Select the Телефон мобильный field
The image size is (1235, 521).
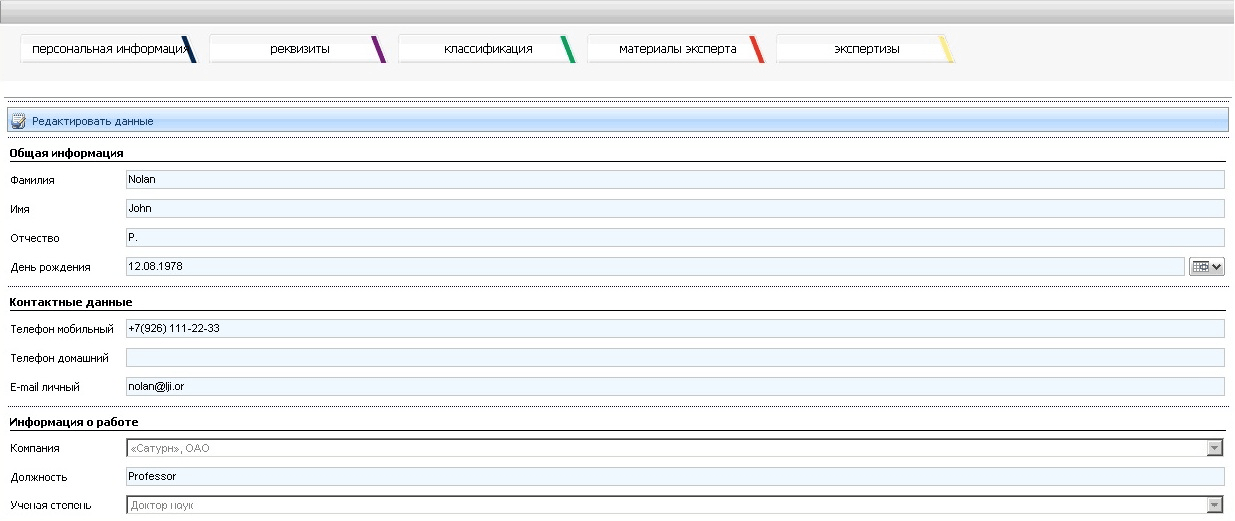675,329
